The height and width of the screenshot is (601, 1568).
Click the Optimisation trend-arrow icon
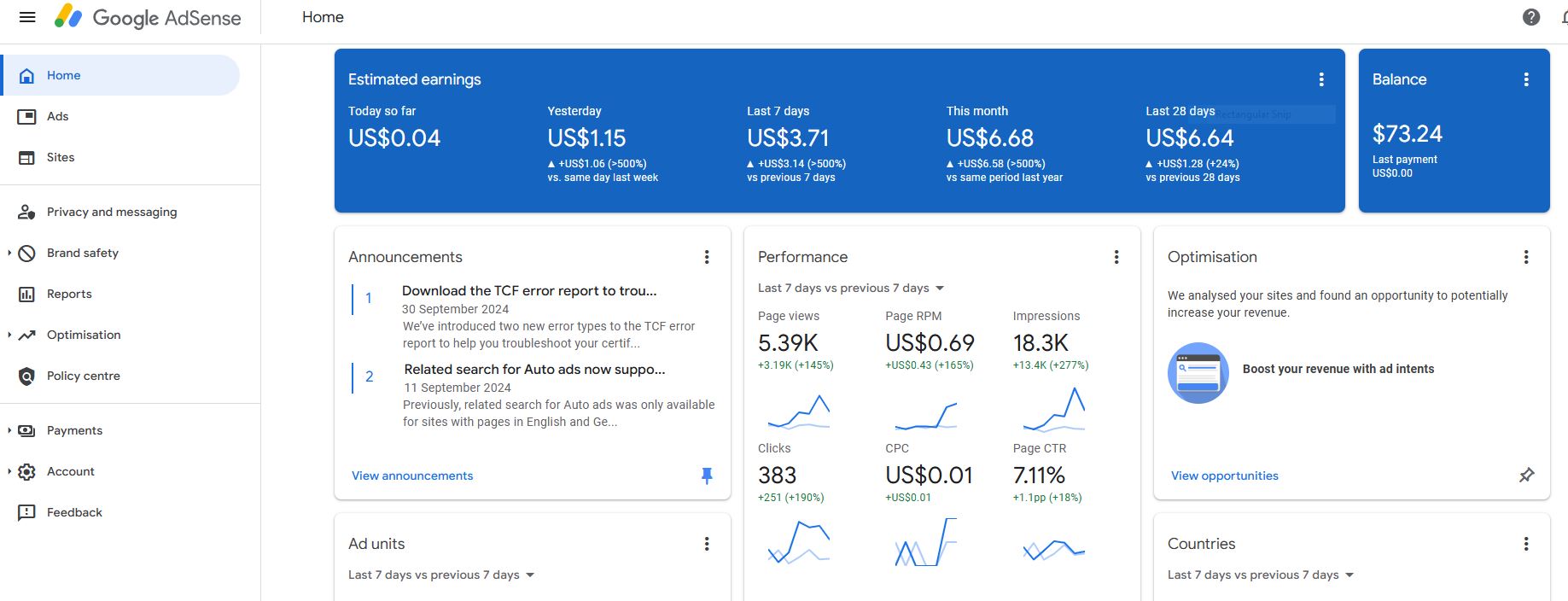26,335
